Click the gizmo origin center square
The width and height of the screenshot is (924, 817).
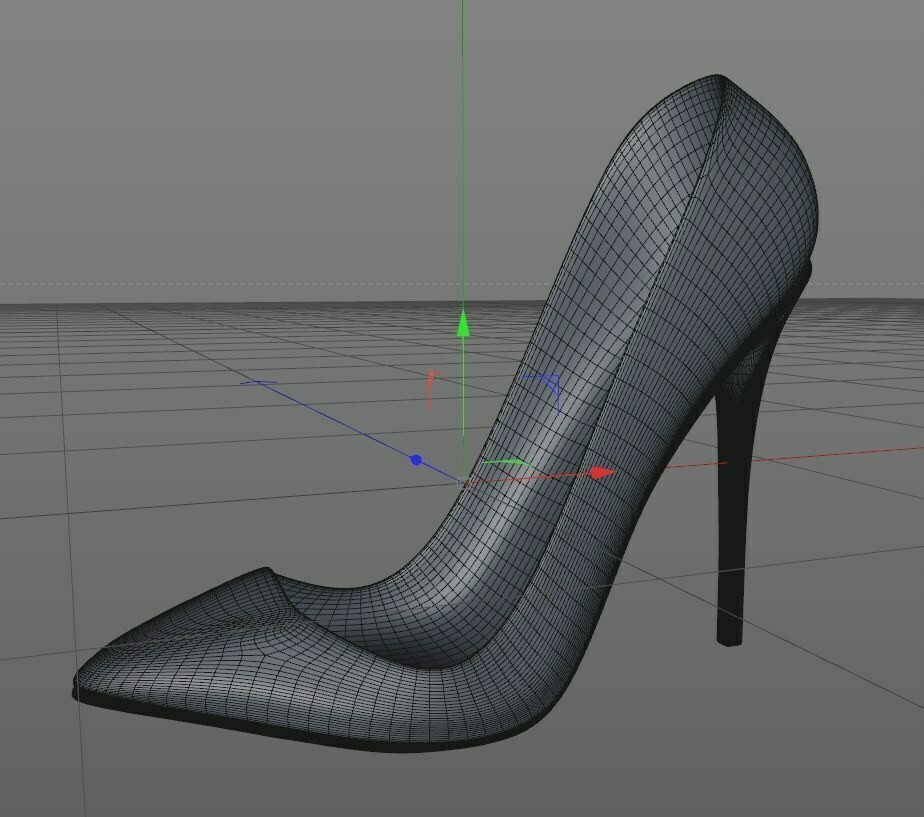[463, 483]
